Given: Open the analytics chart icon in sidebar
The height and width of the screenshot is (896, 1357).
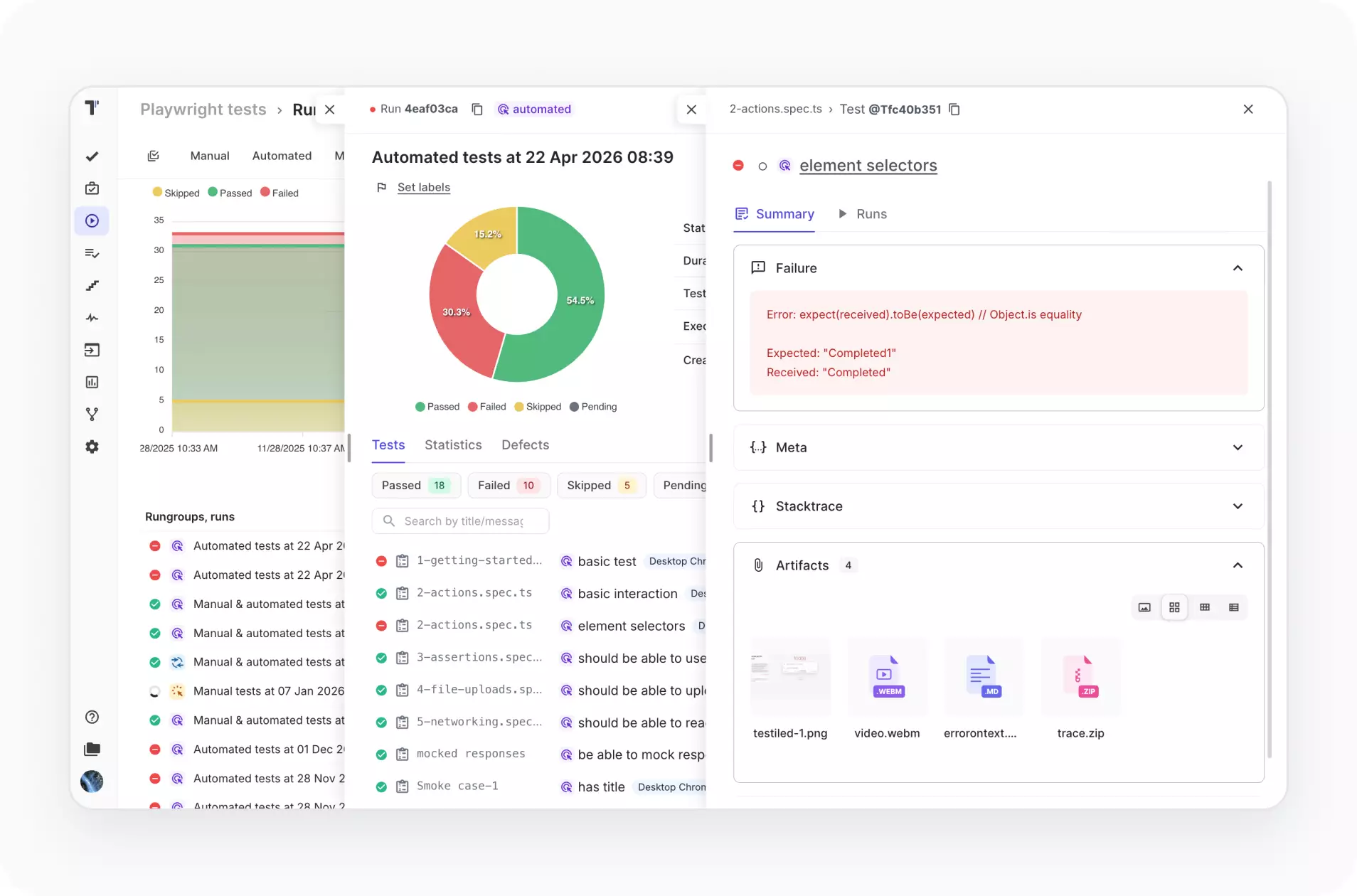Looking at the screenshot, I should (92, 382).
